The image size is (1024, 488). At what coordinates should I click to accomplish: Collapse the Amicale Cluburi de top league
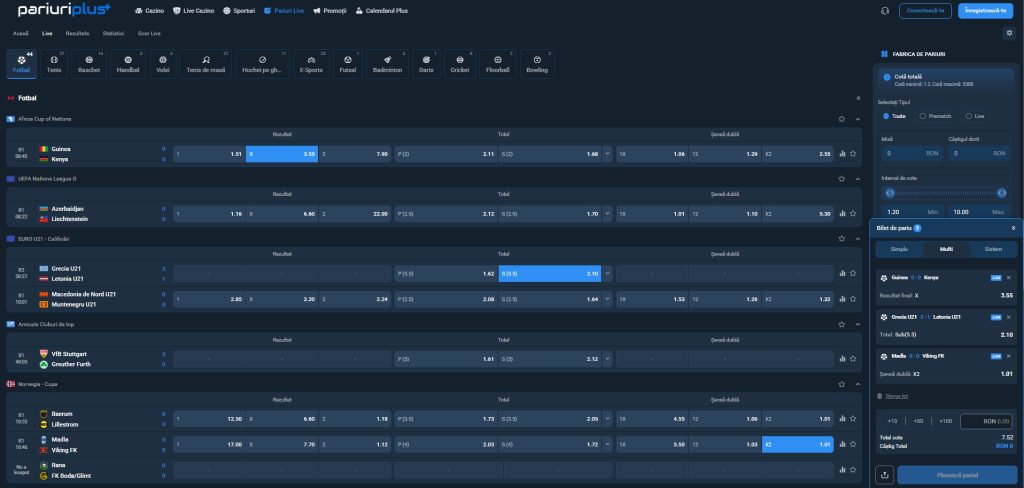(857, 324)
